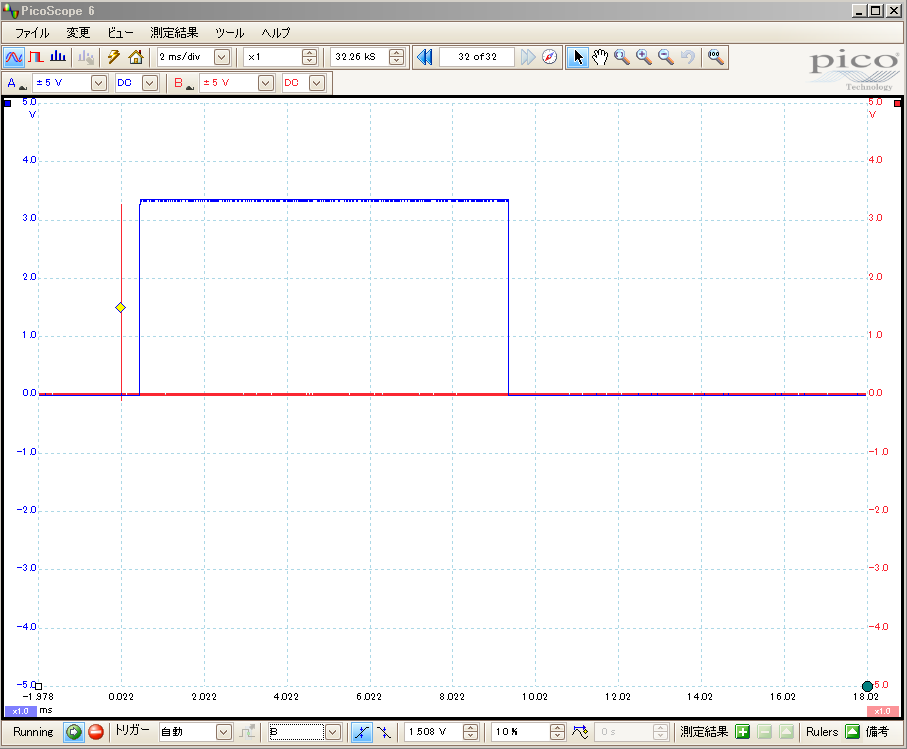Click the red Channel B ruler handle
Viewport: 907px width, 749px height.
point(897,104)
